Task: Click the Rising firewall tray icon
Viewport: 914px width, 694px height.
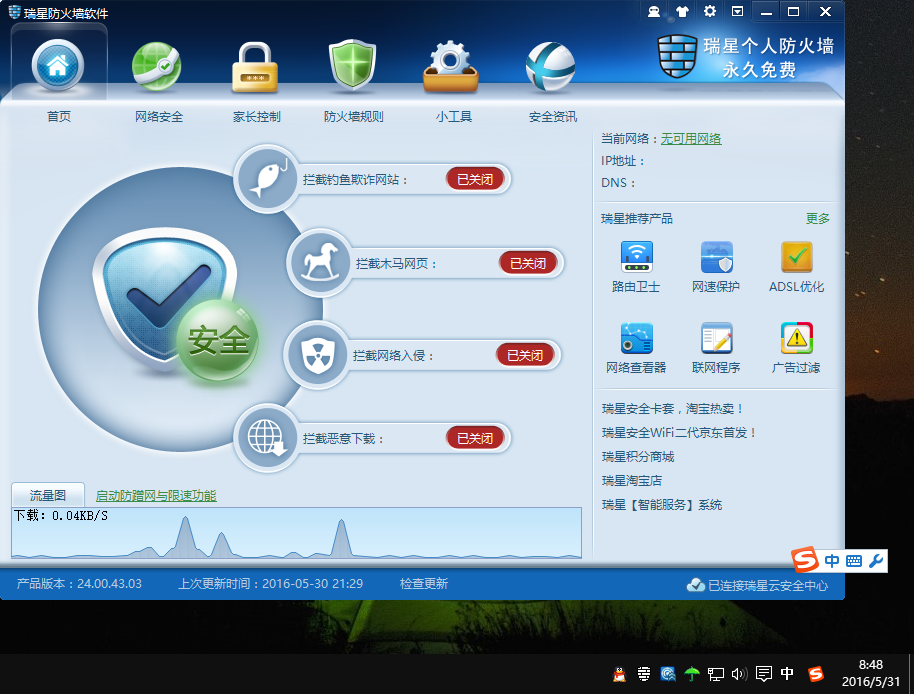Action: coord(644,674)
